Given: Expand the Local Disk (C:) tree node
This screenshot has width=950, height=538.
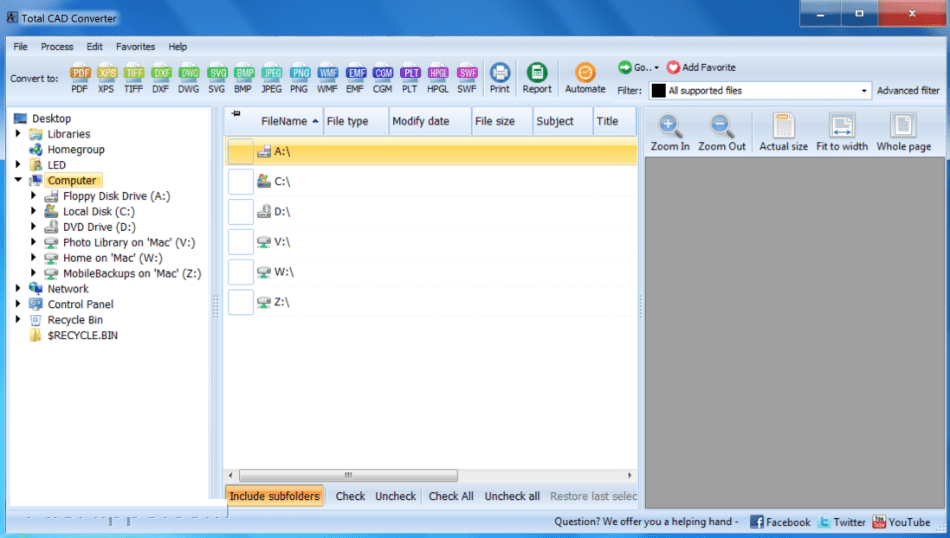Looking at the screenshot, I should click(35, 212).
